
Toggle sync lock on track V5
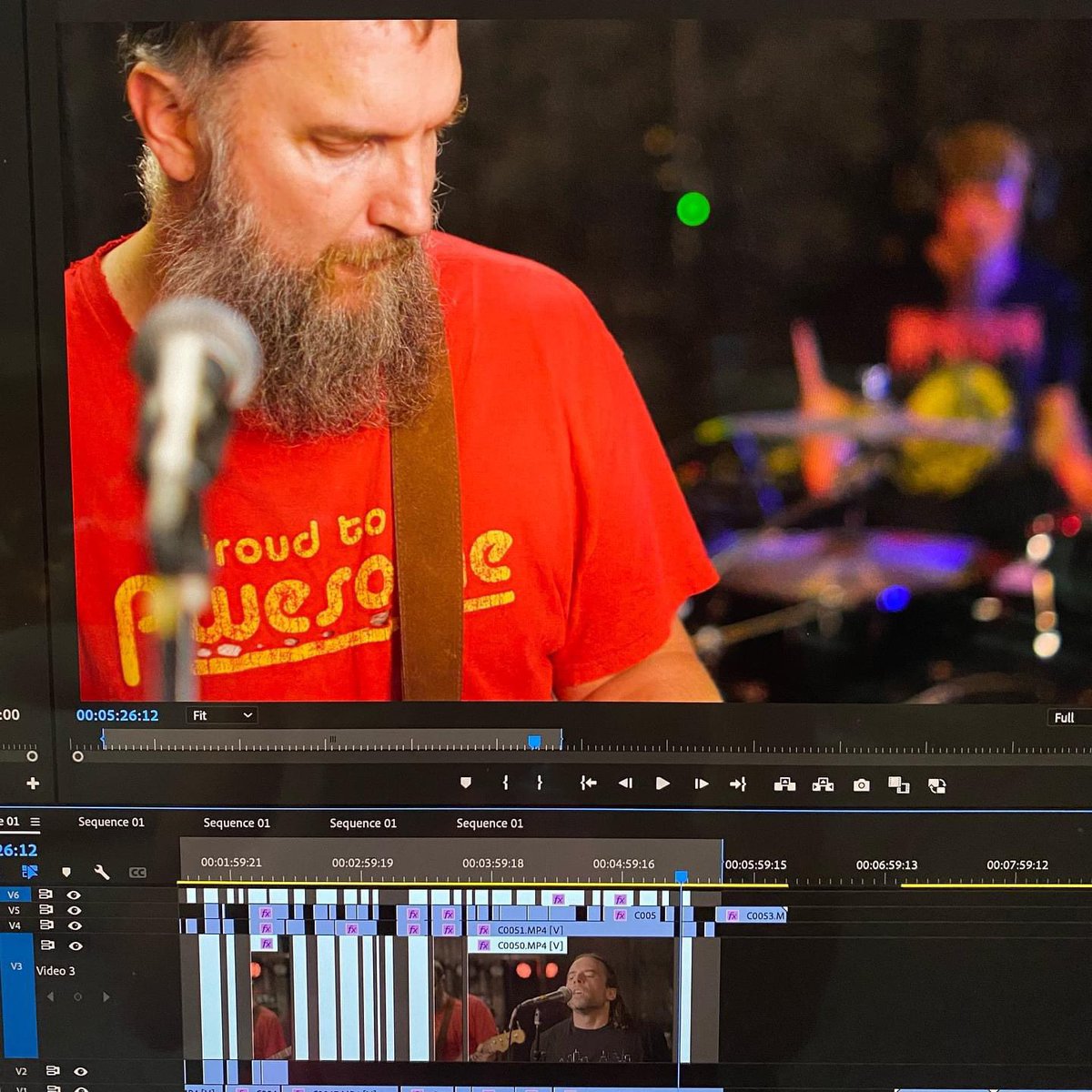point(45,910)
